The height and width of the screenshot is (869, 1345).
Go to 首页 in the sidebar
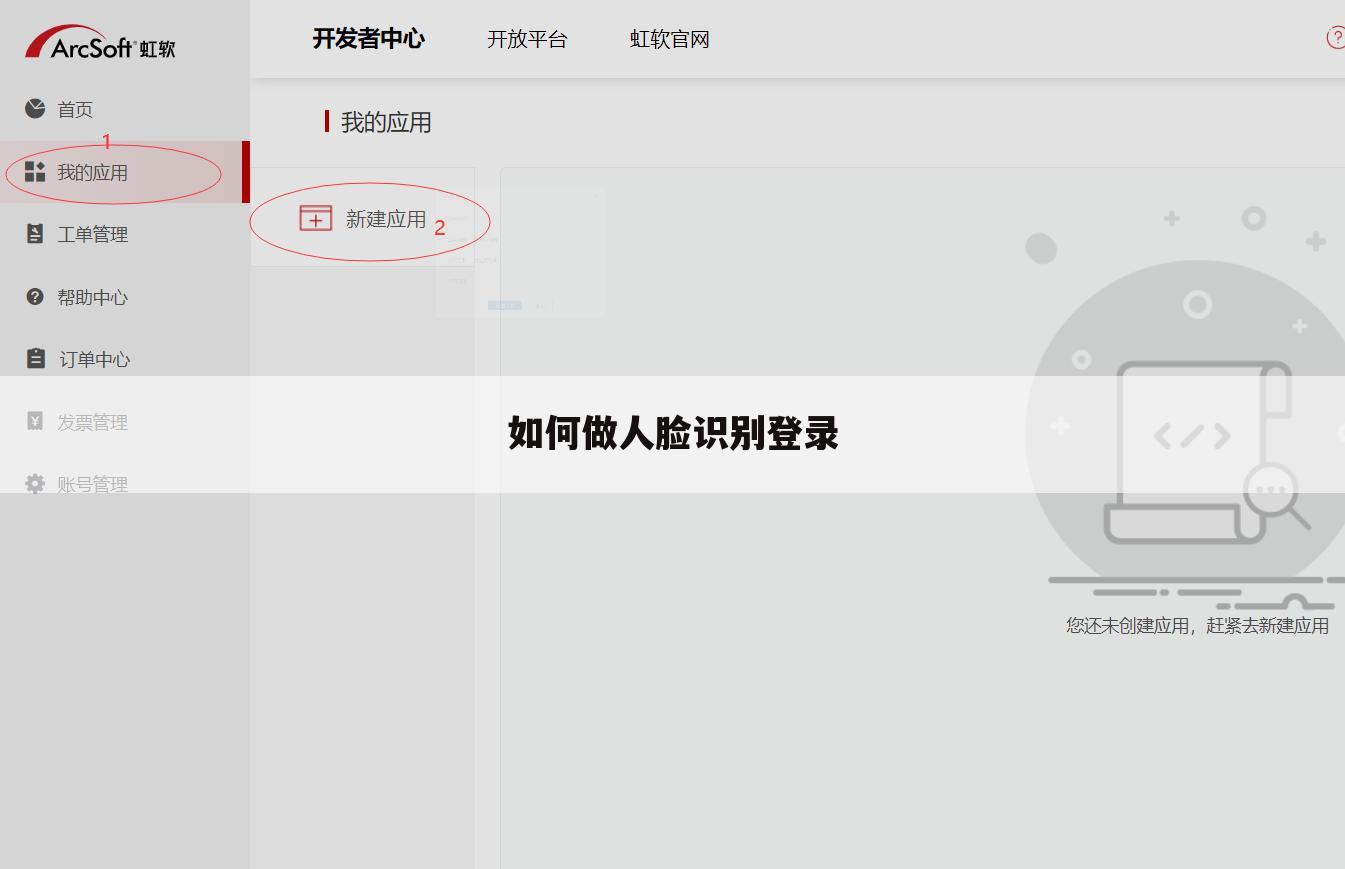coord(75,109)
